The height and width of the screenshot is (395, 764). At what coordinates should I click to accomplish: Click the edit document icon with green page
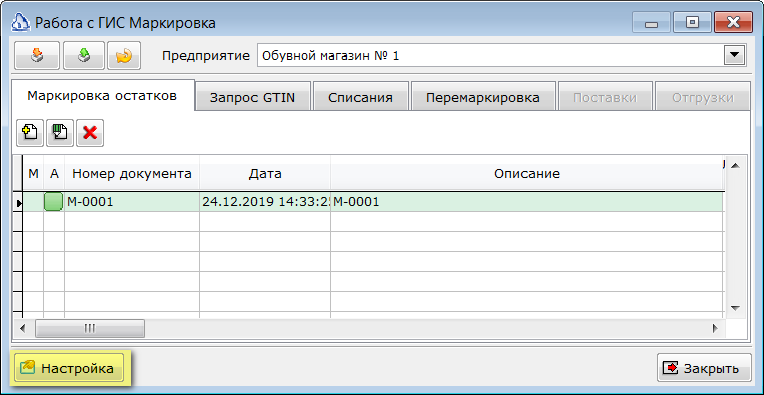coord(60,132)
